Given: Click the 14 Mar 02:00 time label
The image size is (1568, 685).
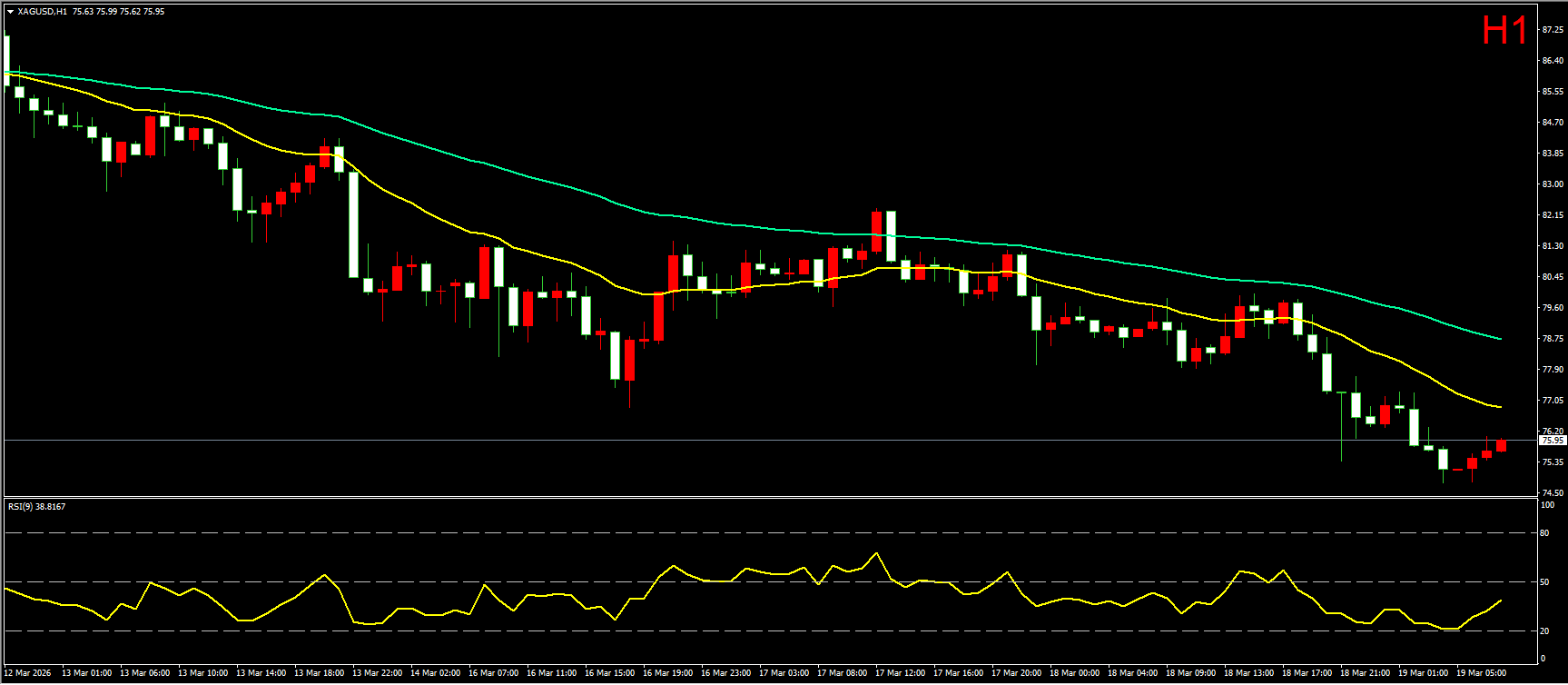Looking at the screenshot, I should 435,673.
